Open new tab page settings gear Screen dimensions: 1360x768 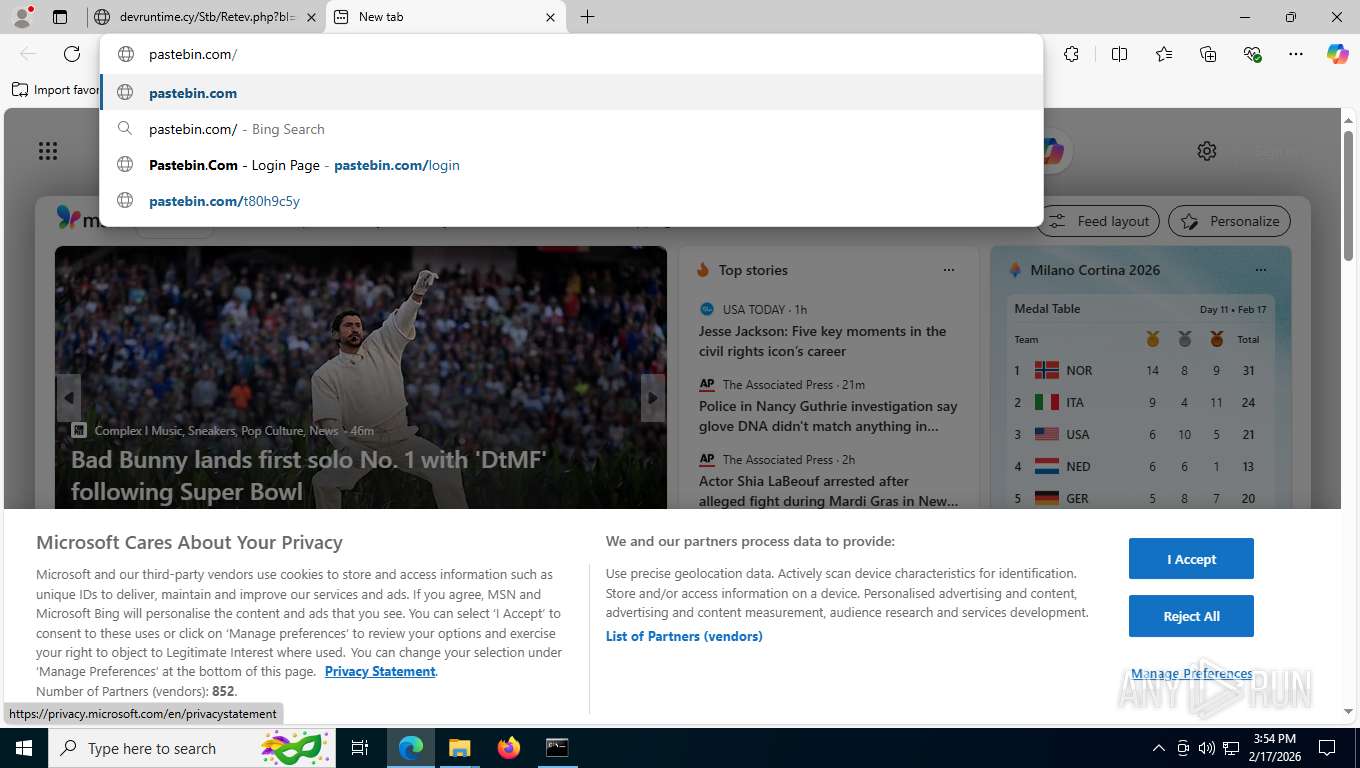coord(1207,151)
